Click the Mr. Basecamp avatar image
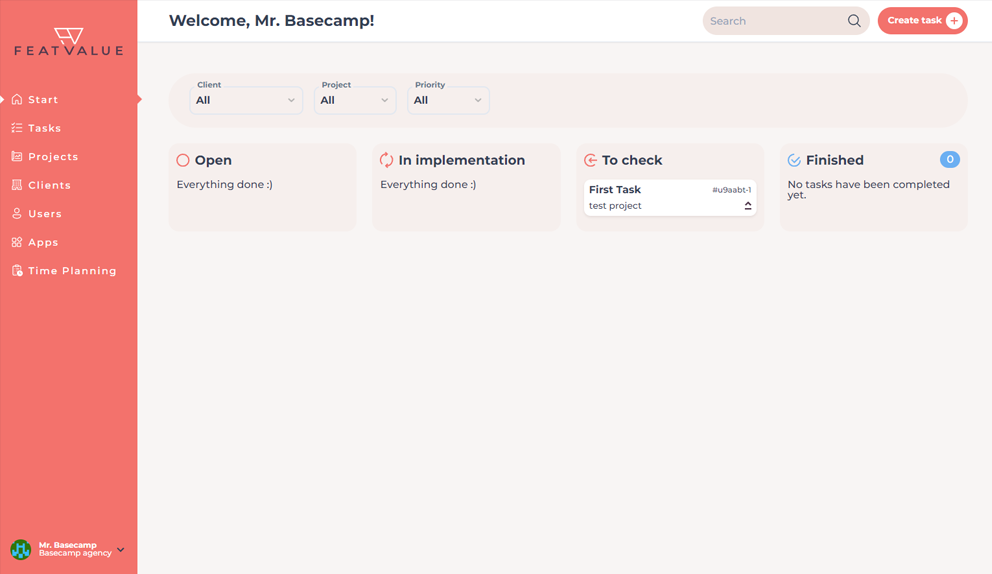Viewport: 992px width, 574px height. (x=20, y=550)
